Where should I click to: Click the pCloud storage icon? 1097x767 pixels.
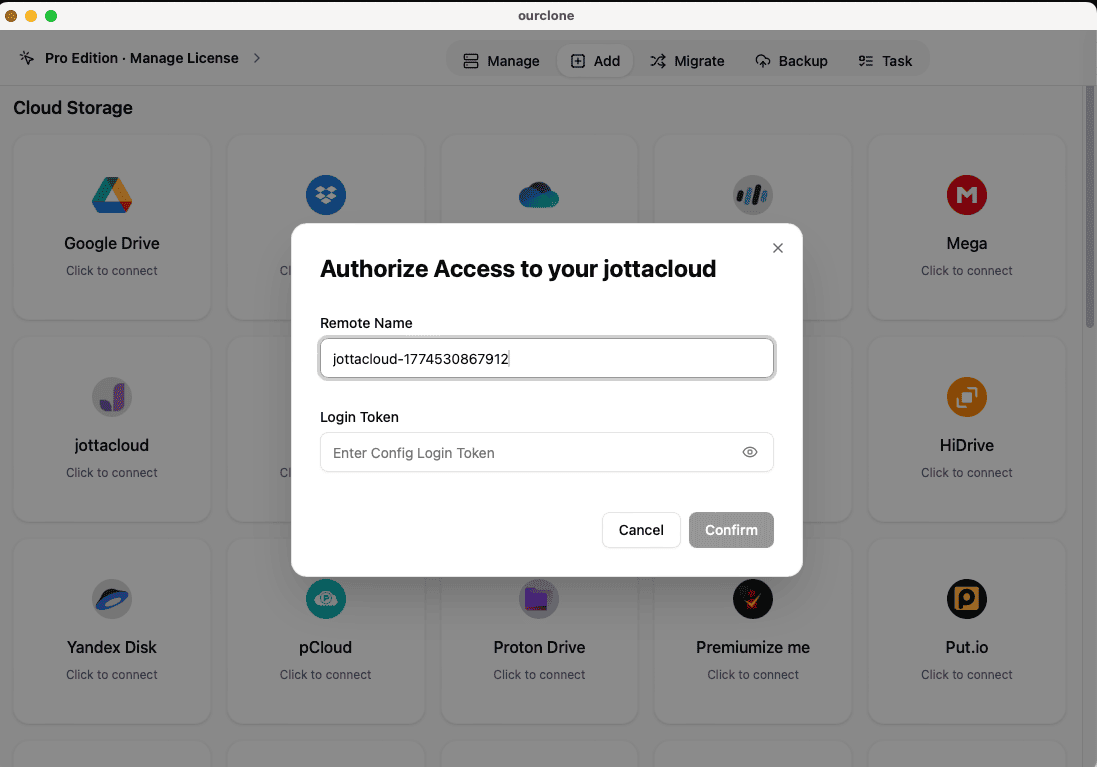[x=325, y=599]
